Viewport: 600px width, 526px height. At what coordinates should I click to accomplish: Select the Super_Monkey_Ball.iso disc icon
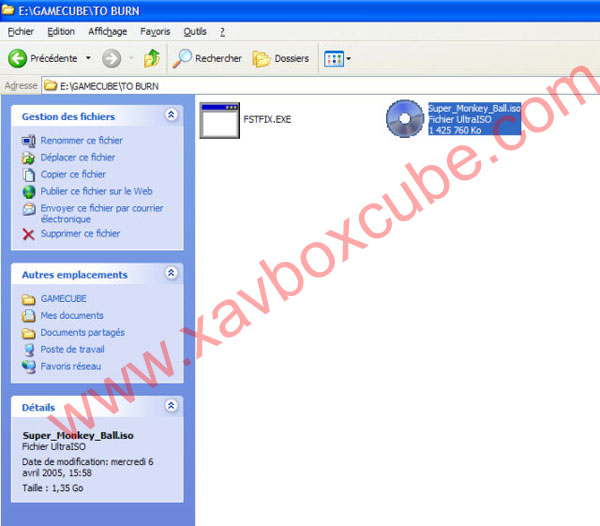point(405,119)
